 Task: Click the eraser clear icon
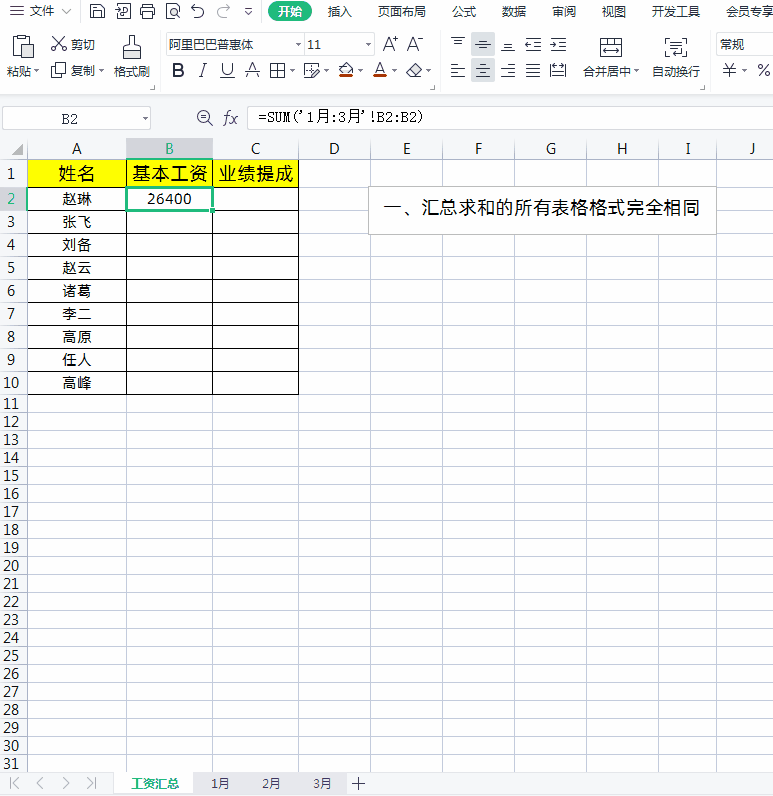415,70
